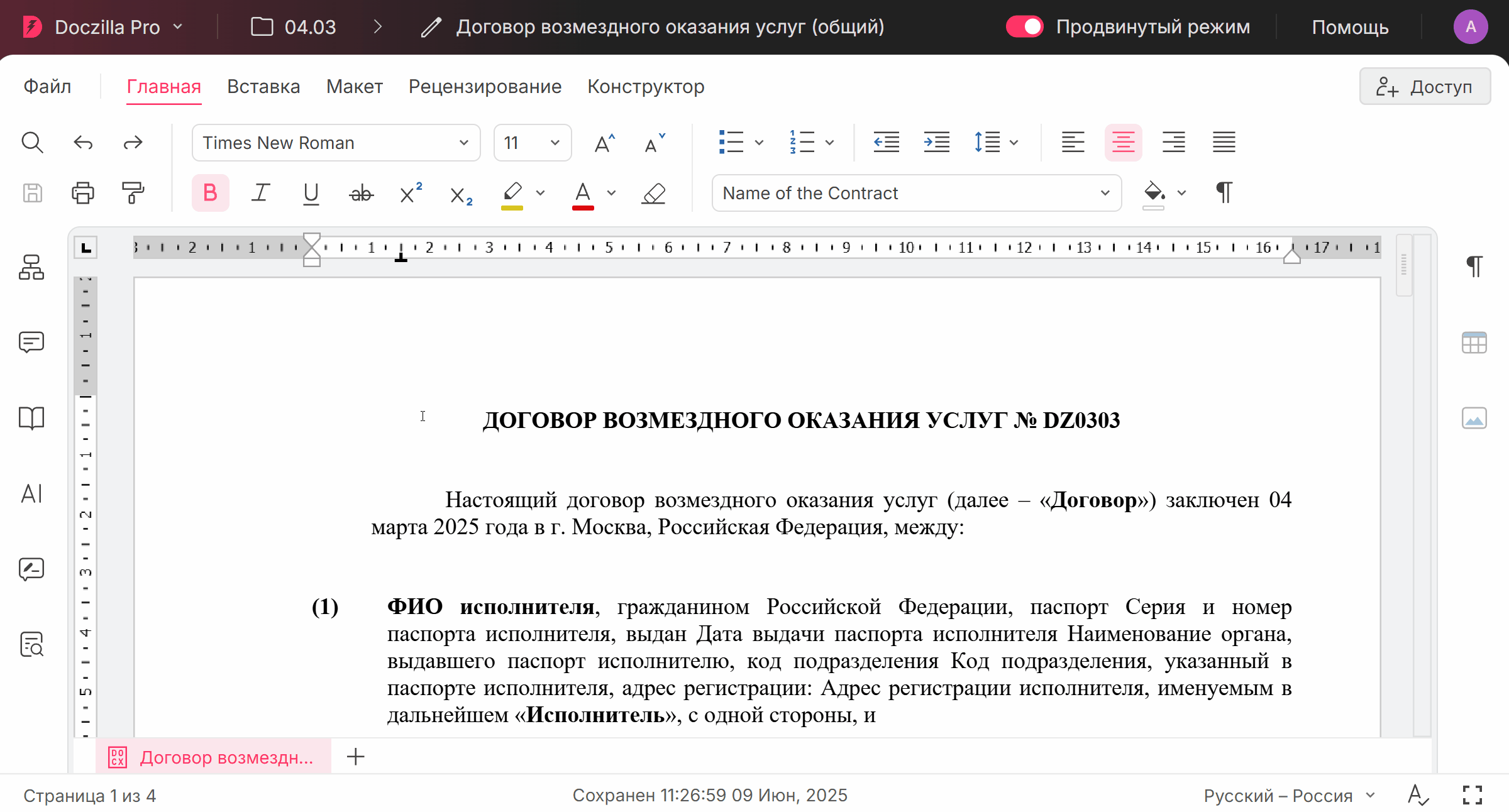The width and height of the screenshot is (1509, 812).
Task: Open Русский – Россия language dropdown
Action: click(x=1289, y=796)
